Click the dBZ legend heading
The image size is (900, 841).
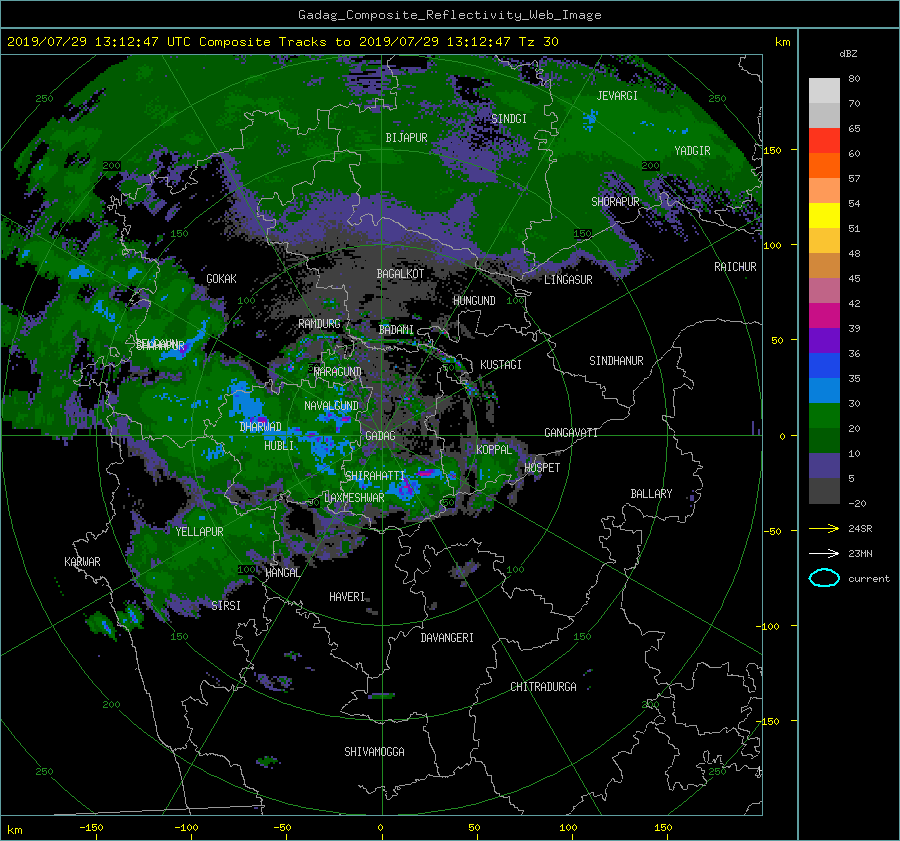848,54
